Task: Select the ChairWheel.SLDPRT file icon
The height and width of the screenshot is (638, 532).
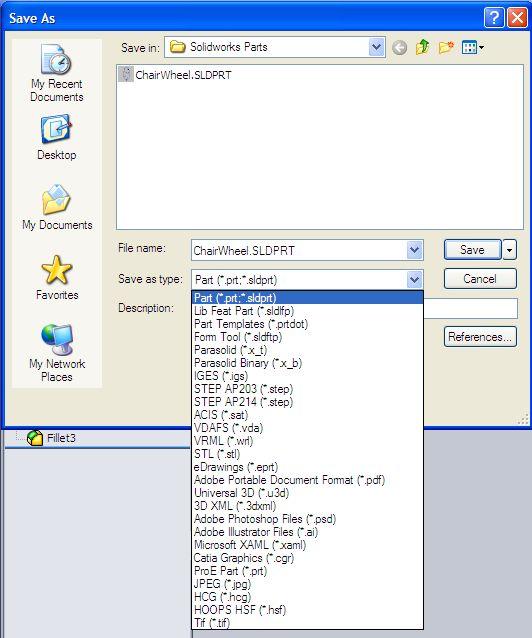Action: pyautogui.click(x=126, y=74)
